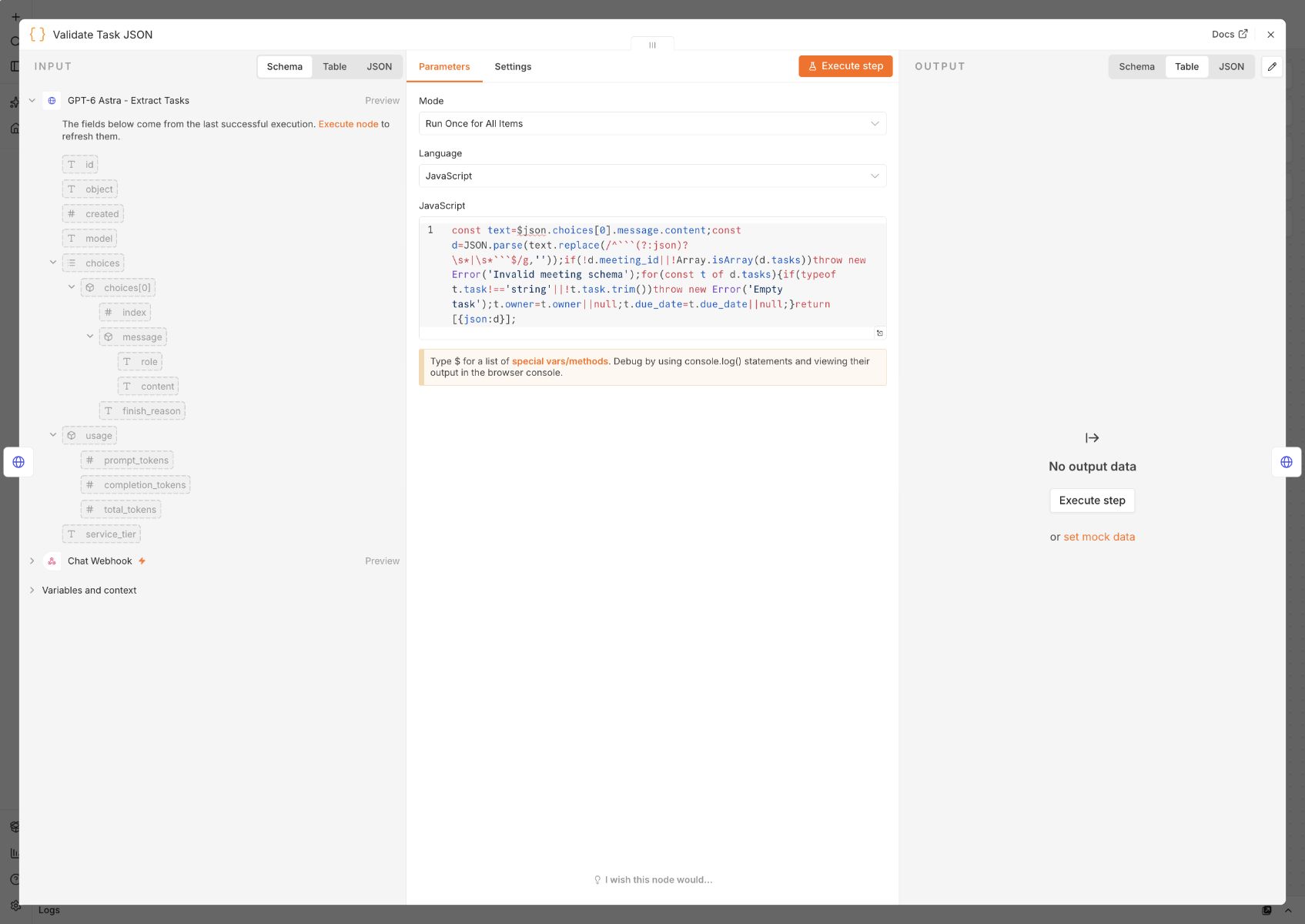Viewport: 1305px width, 924px height.
Task: Collapse the choices[0] object chevron
Action: [72, 287]
